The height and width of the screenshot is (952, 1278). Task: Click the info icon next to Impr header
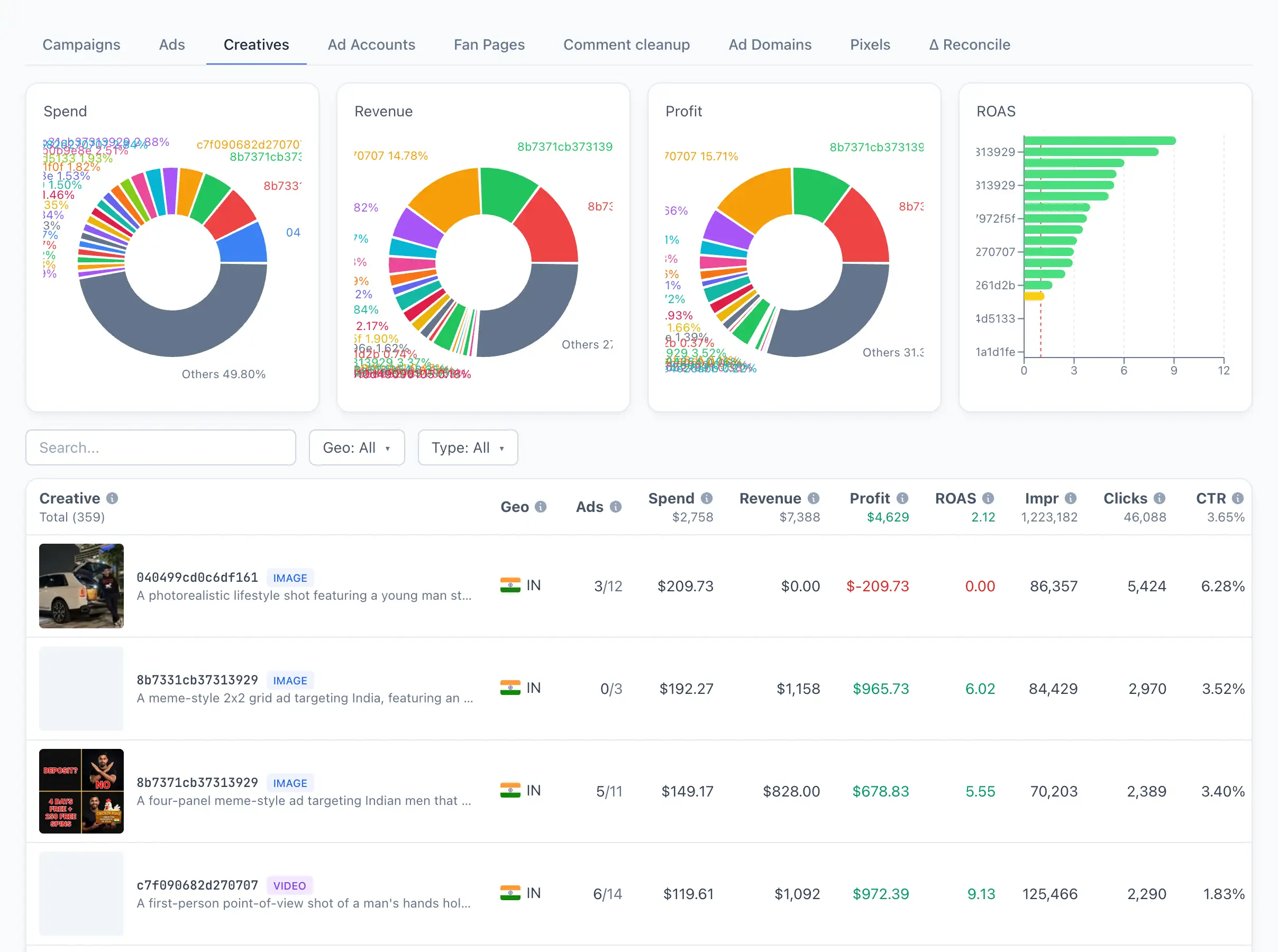pos(1071,498)
